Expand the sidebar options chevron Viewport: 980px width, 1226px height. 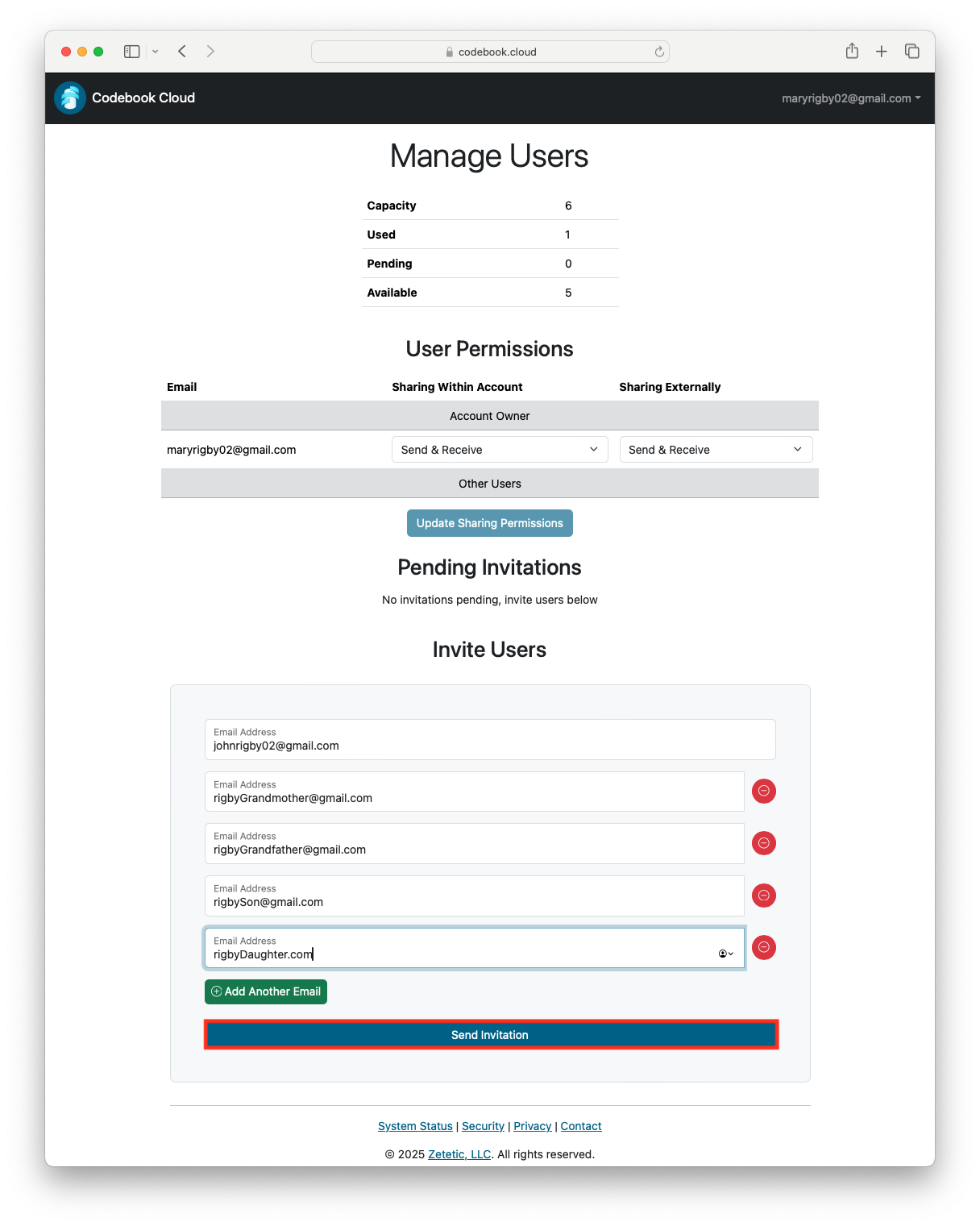coord(155,51)
